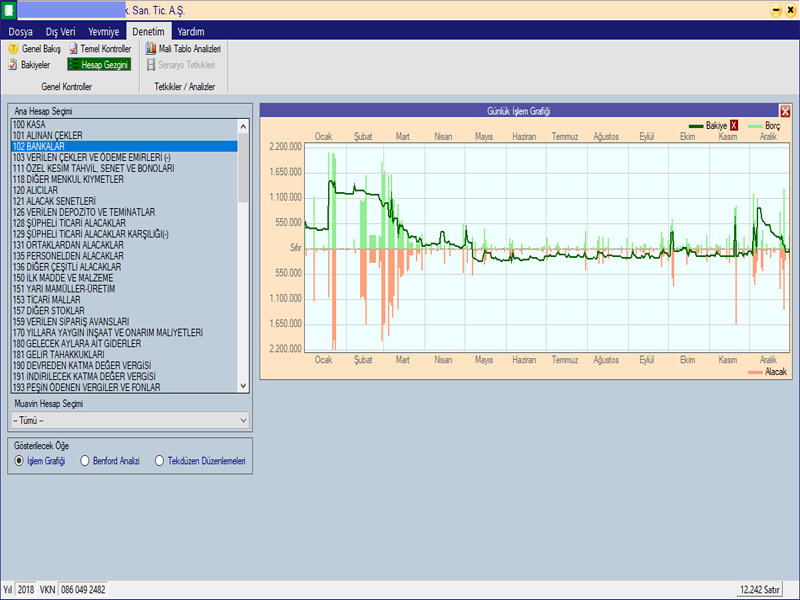Remove Bakiye series with red X
The height and width of the screenshot is (600, 800).
(734, 126)
